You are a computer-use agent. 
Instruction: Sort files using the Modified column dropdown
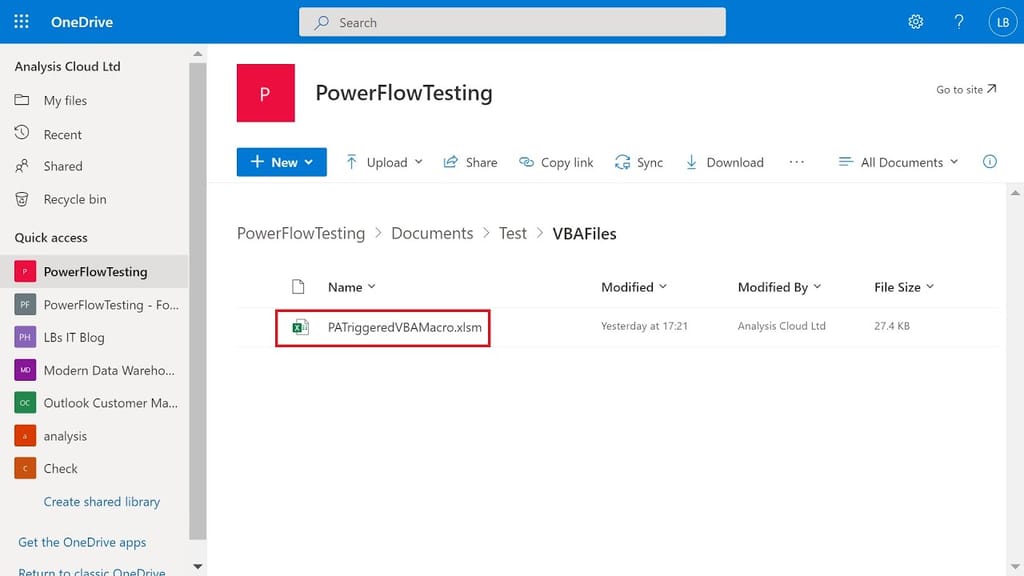tap(634, 287)
